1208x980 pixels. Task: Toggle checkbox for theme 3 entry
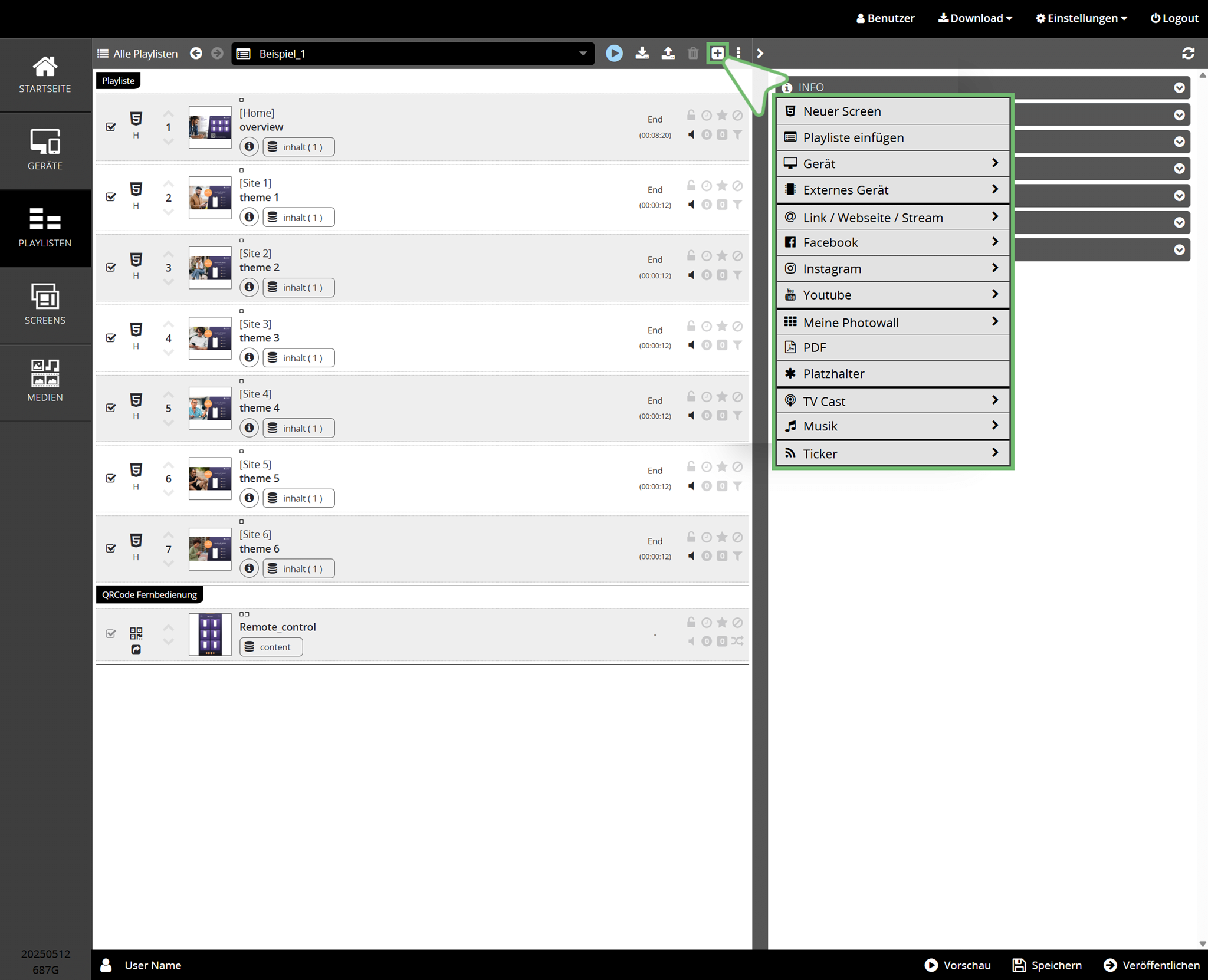click(111, 338)
